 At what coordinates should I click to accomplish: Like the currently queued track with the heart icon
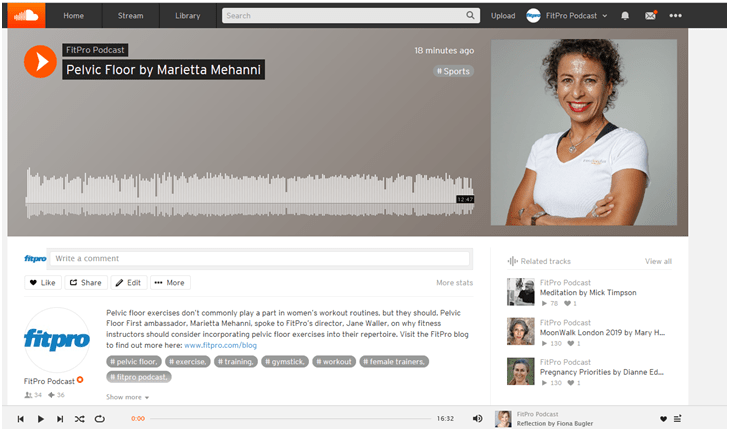663,418
